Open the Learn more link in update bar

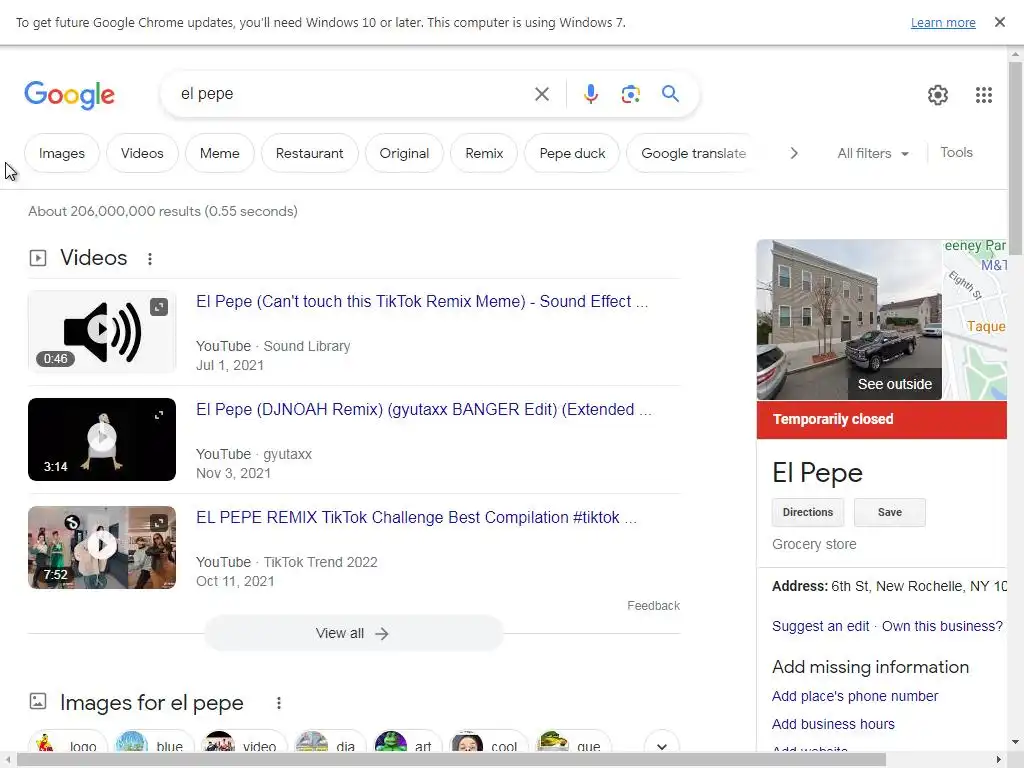click(942, 22)
